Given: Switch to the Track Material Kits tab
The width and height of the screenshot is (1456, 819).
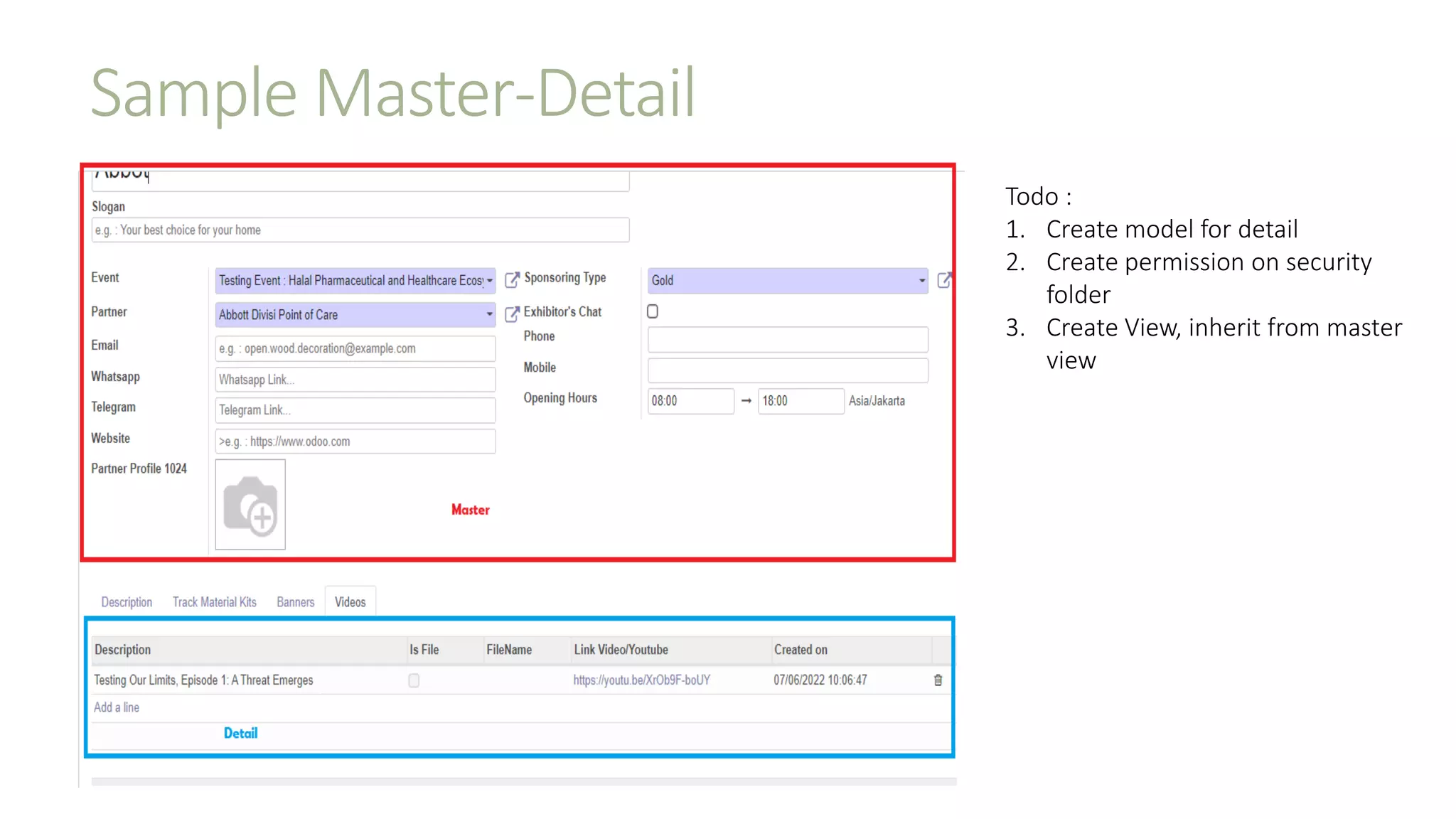Looking at the screenshot, I should pos(214,602).
